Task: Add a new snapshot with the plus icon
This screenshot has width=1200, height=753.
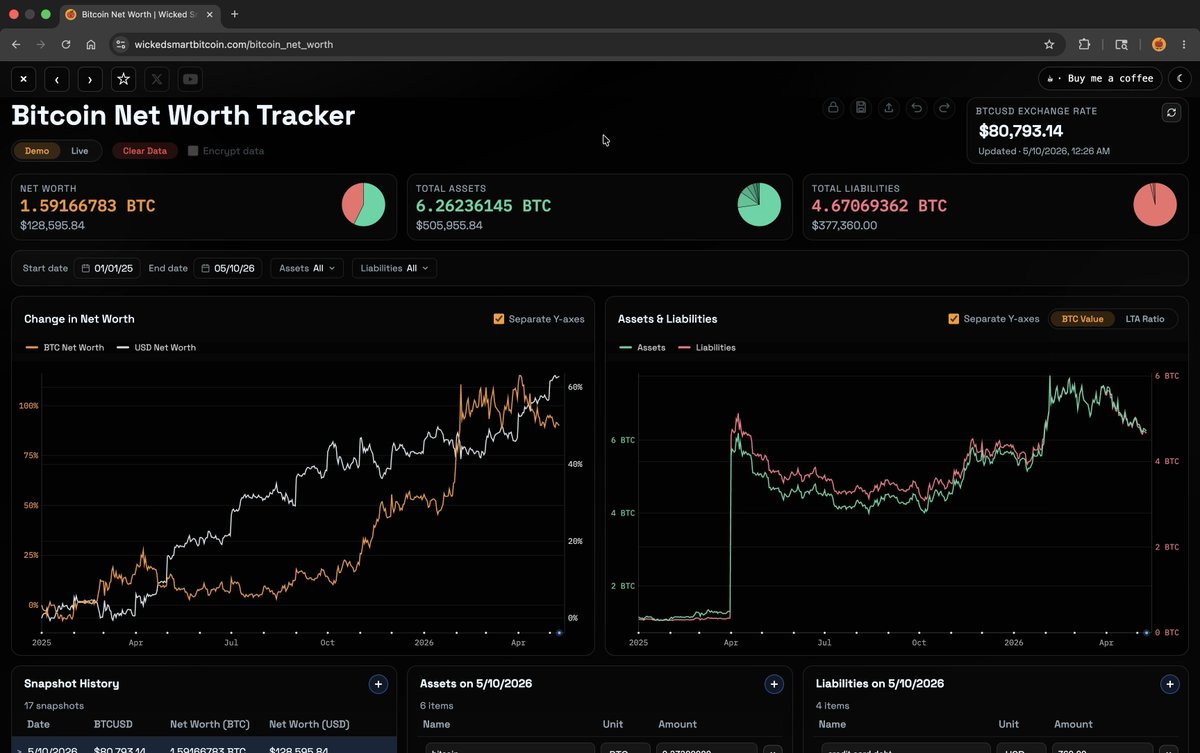Action: [x=378, y=684]
